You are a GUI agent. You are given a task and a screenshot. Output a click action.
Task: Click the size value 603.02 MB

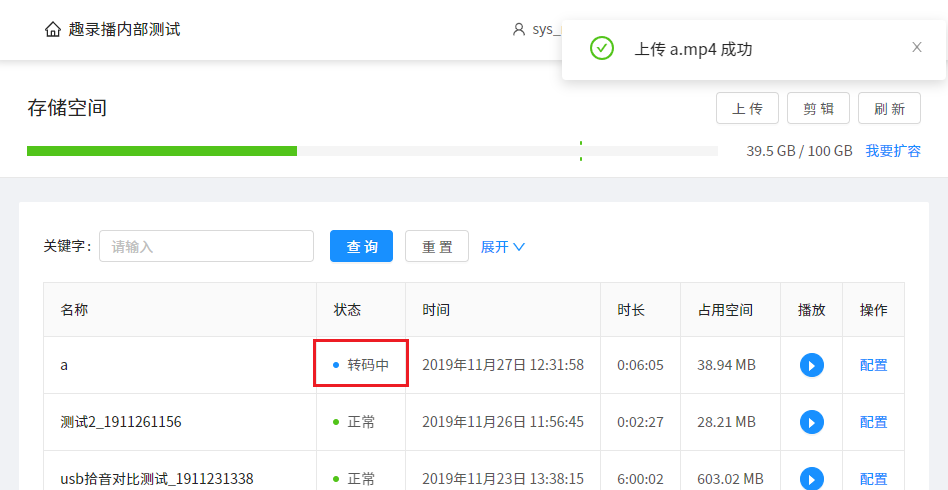tap(730, 479)
